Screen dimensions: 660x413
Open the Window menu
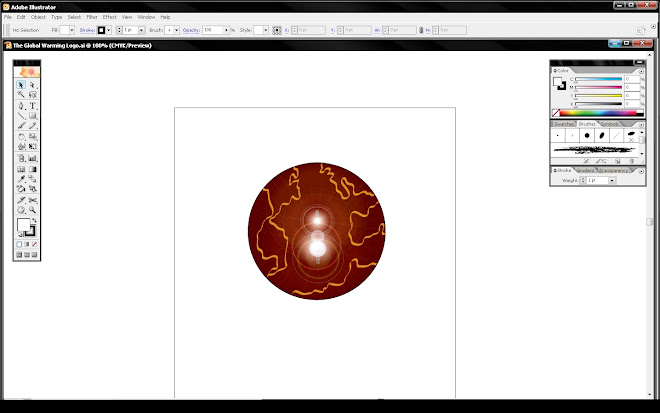(x=146, y=17)
